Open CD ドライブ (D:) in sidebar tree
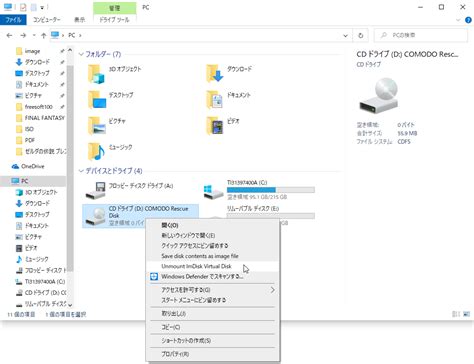The image size is (474, 364). [x=45, y=293]
